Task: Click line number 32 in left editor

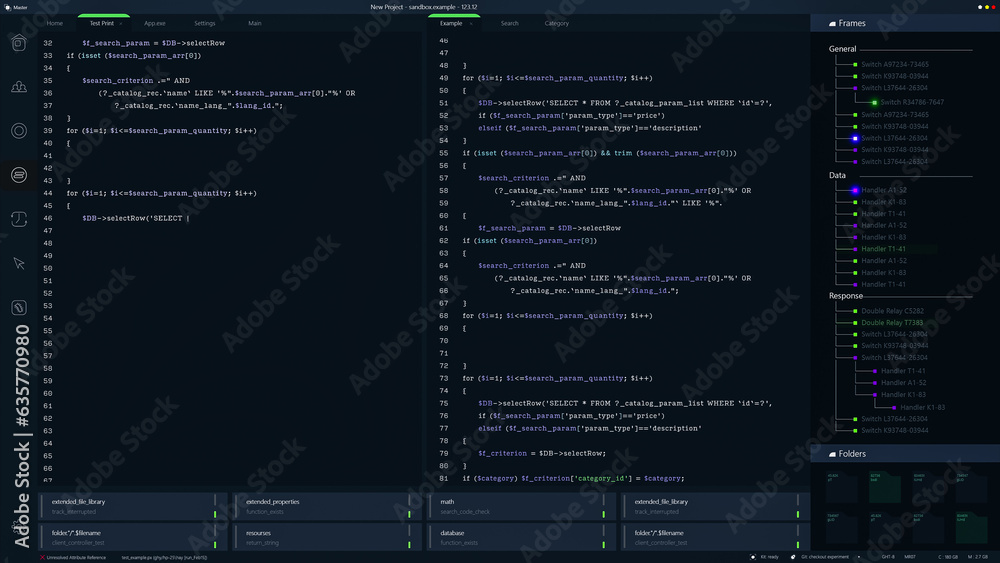Action: click(48, 43)
